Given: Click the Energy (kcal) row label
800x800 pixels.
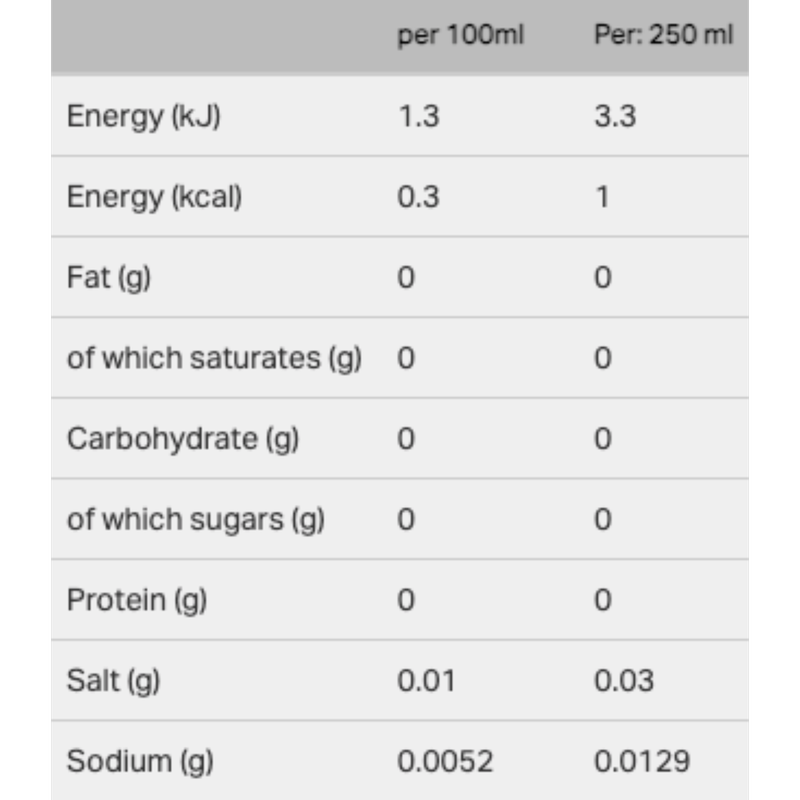Looking at the screenshot, I should [154, 197].
